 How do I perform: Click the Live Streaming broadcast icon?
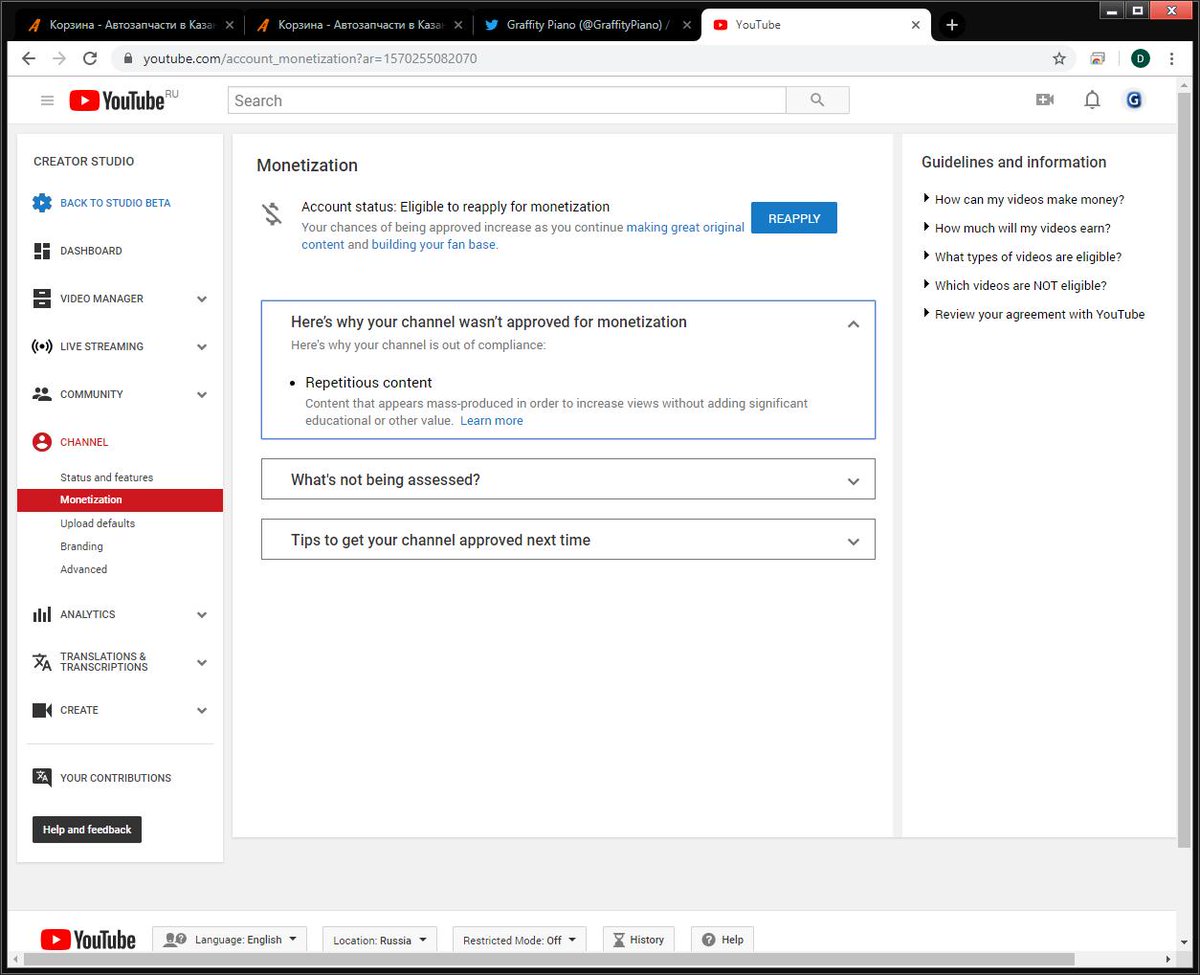(42, 346)
